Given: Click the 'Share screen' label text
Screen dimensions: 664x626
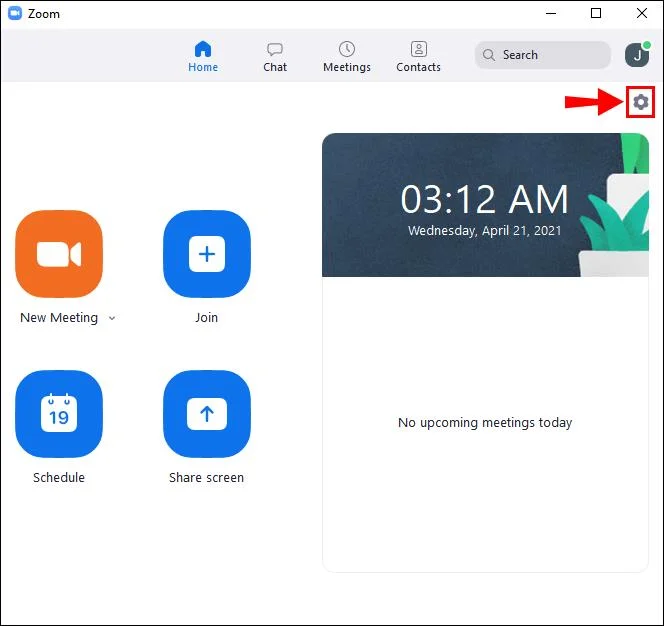Looking at the screenshot, I should click(207, 478).
